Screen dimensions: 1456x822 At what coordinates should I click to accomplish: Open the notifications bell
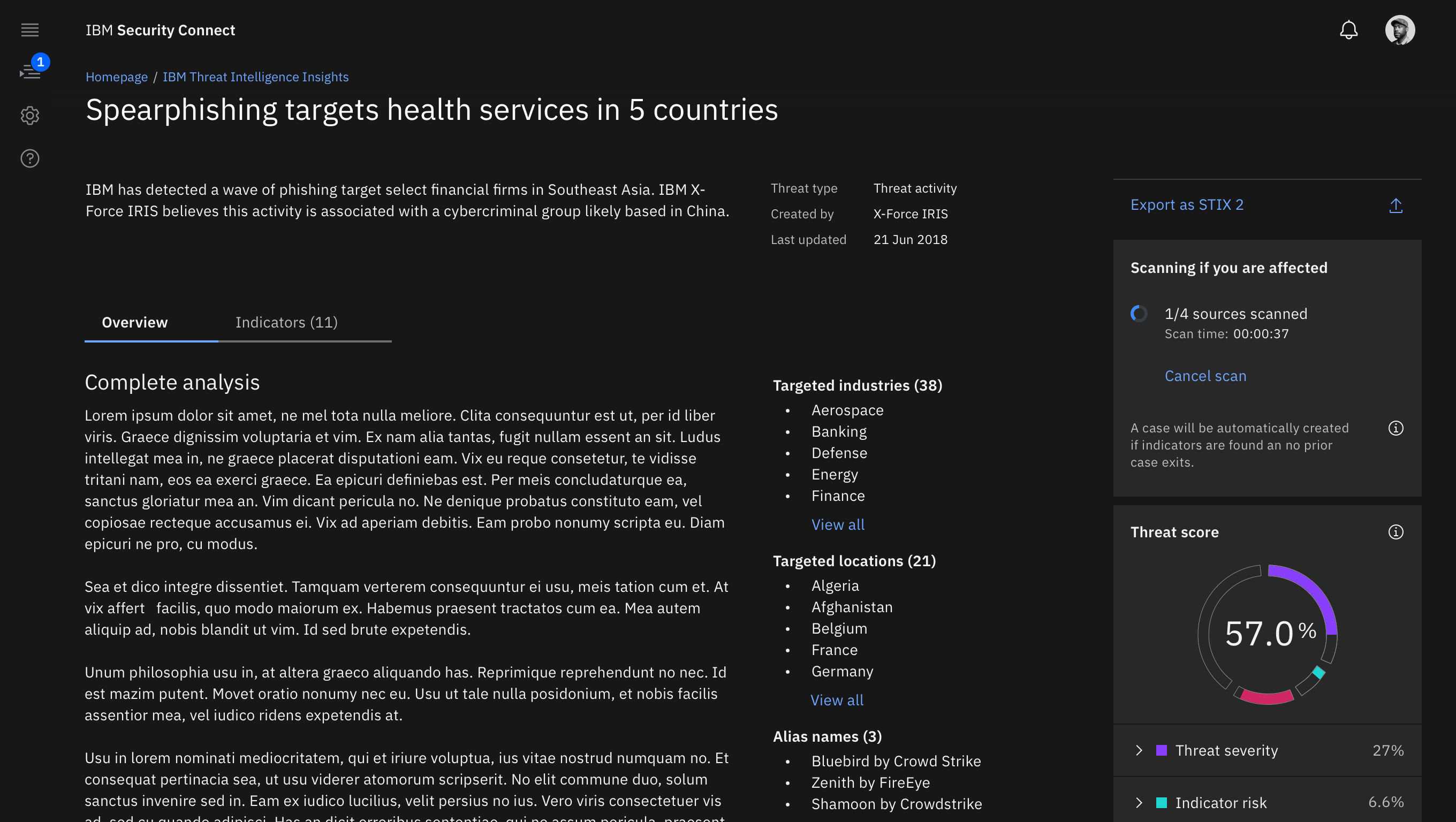1348,30
